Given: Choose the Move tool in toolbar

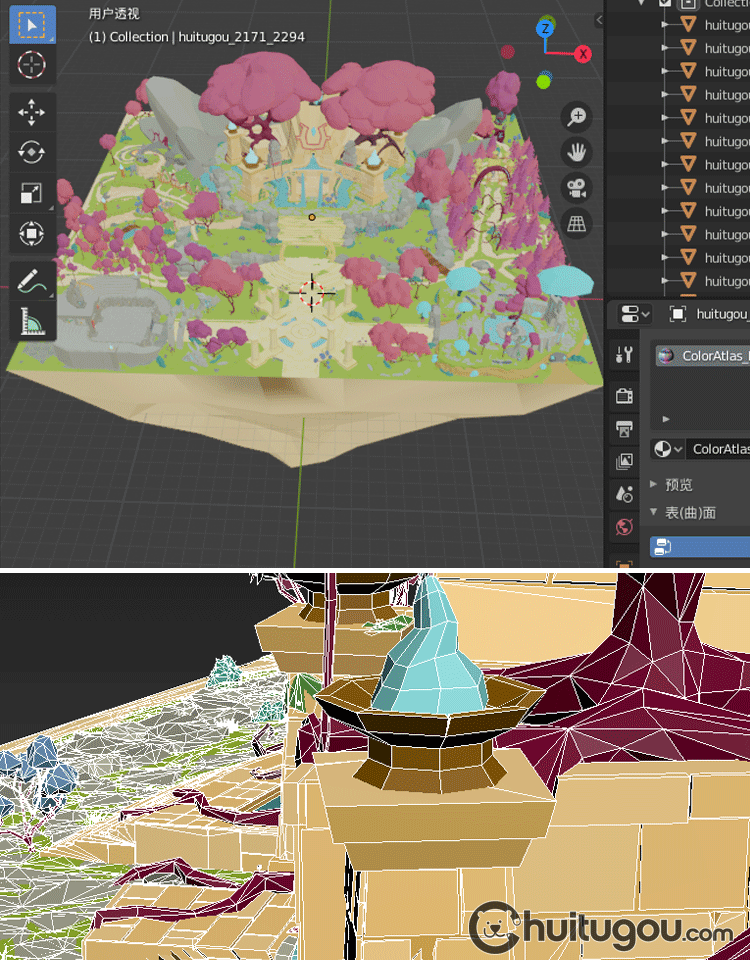Looking at the screenshot, I should pyautogui.click(x=32, y=112).
